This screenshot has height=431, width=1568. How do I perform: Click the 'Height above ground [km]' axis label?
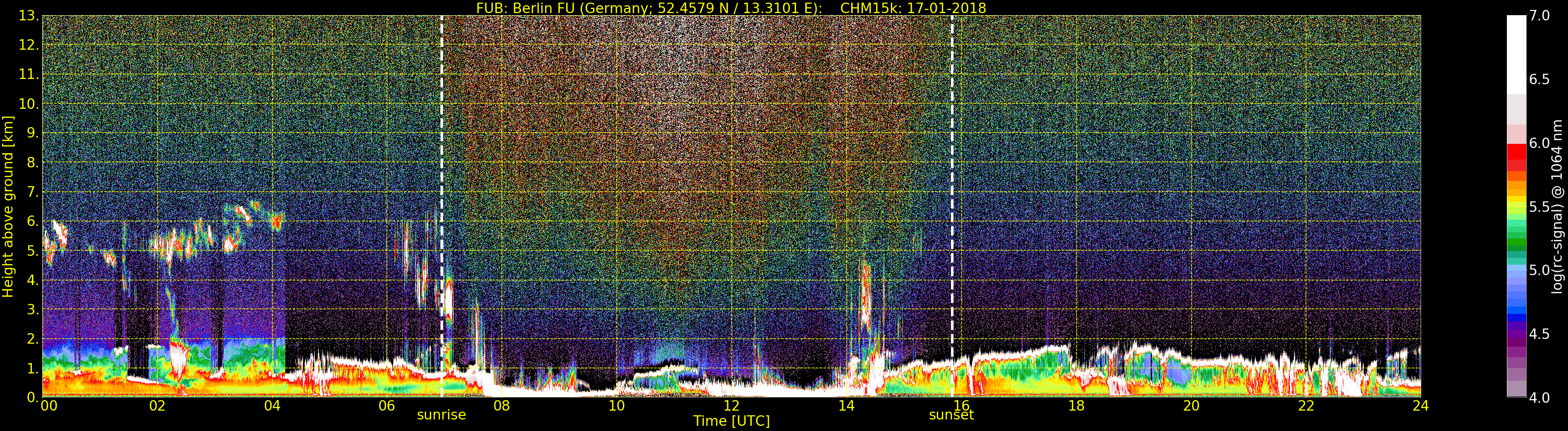tap(8, 206)
